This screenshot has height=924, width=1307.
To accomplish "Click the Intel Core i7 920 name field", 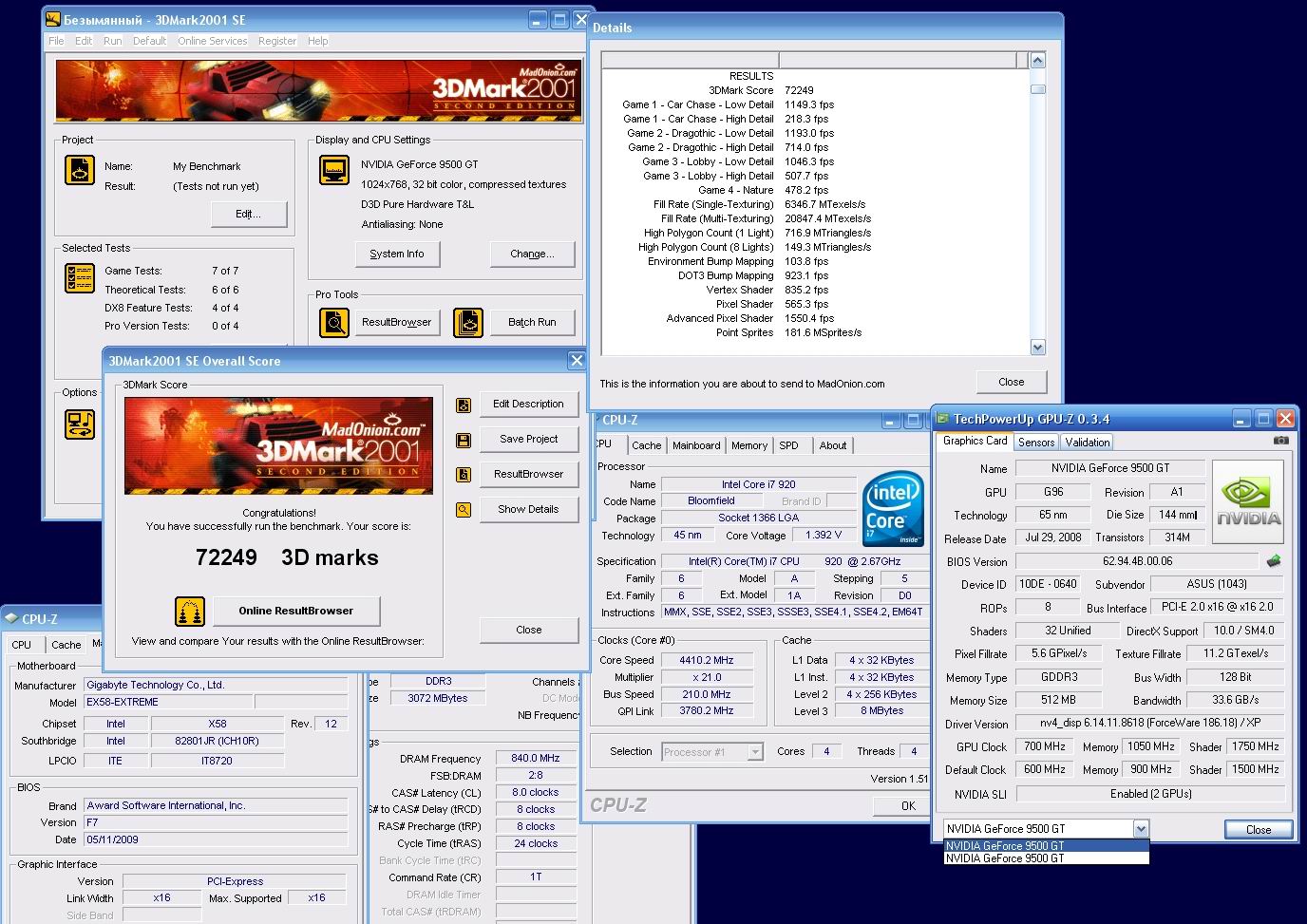I will pos(758,484).
